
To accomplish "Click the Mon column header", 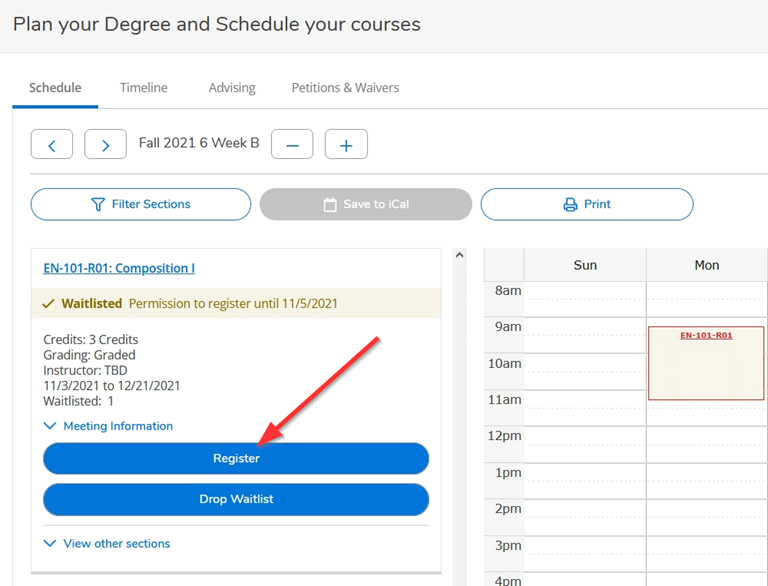I will pyautogui.click(x=707, y=265).
